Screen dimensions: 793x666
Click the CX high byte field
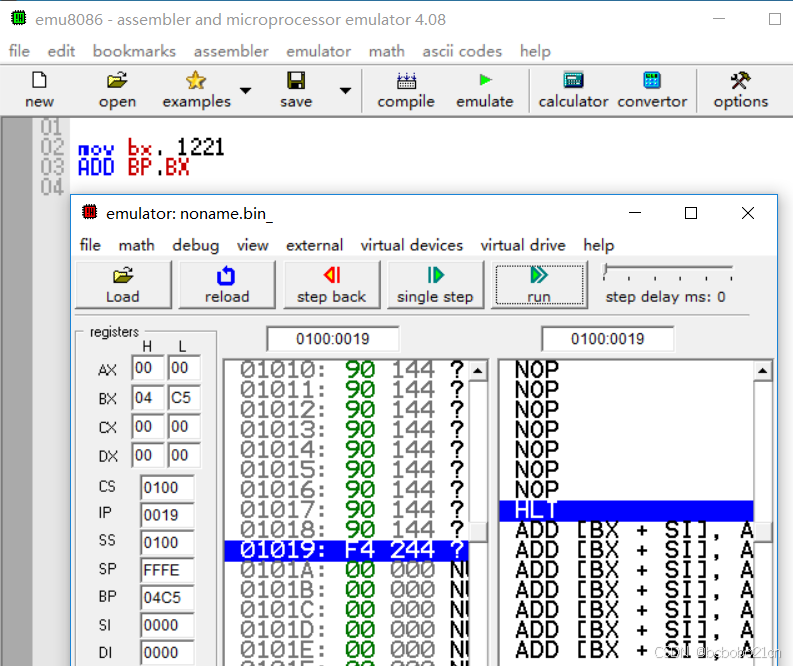(148, 426)
